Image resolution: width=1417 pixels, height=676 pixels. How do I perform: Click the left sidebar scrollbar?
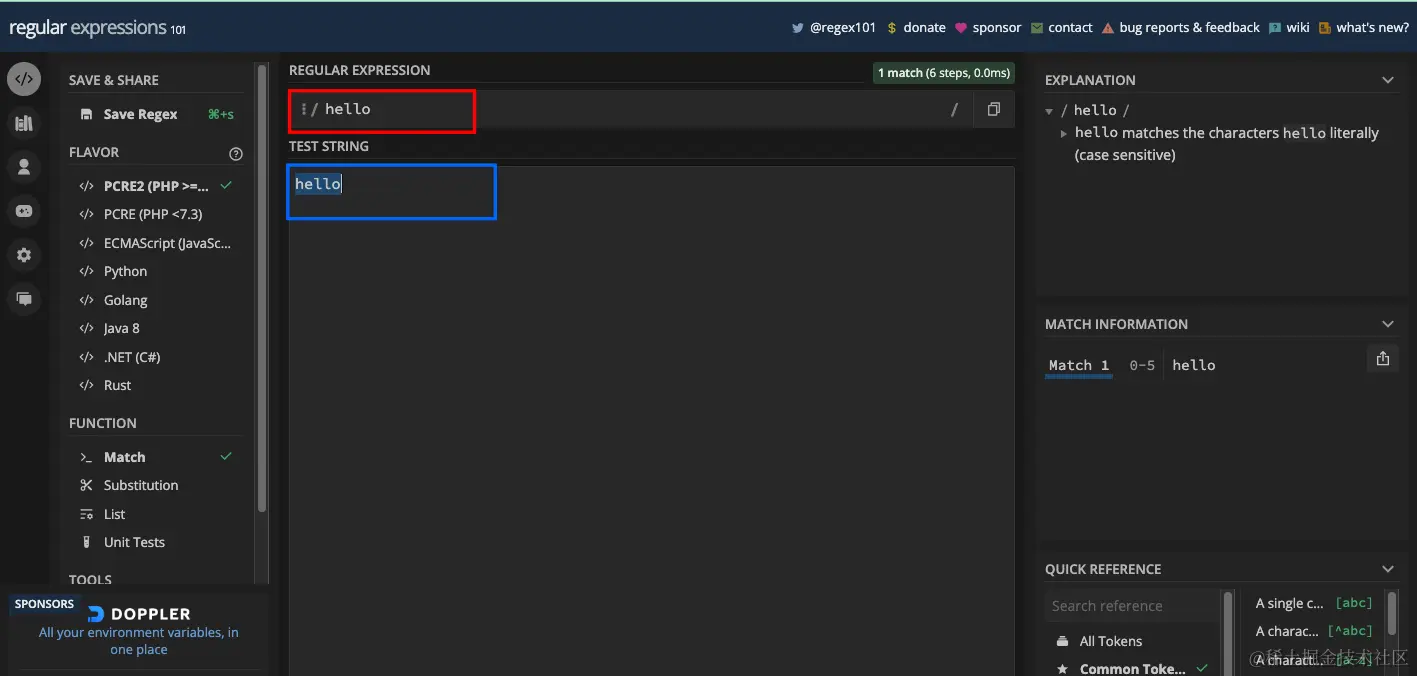262,288
